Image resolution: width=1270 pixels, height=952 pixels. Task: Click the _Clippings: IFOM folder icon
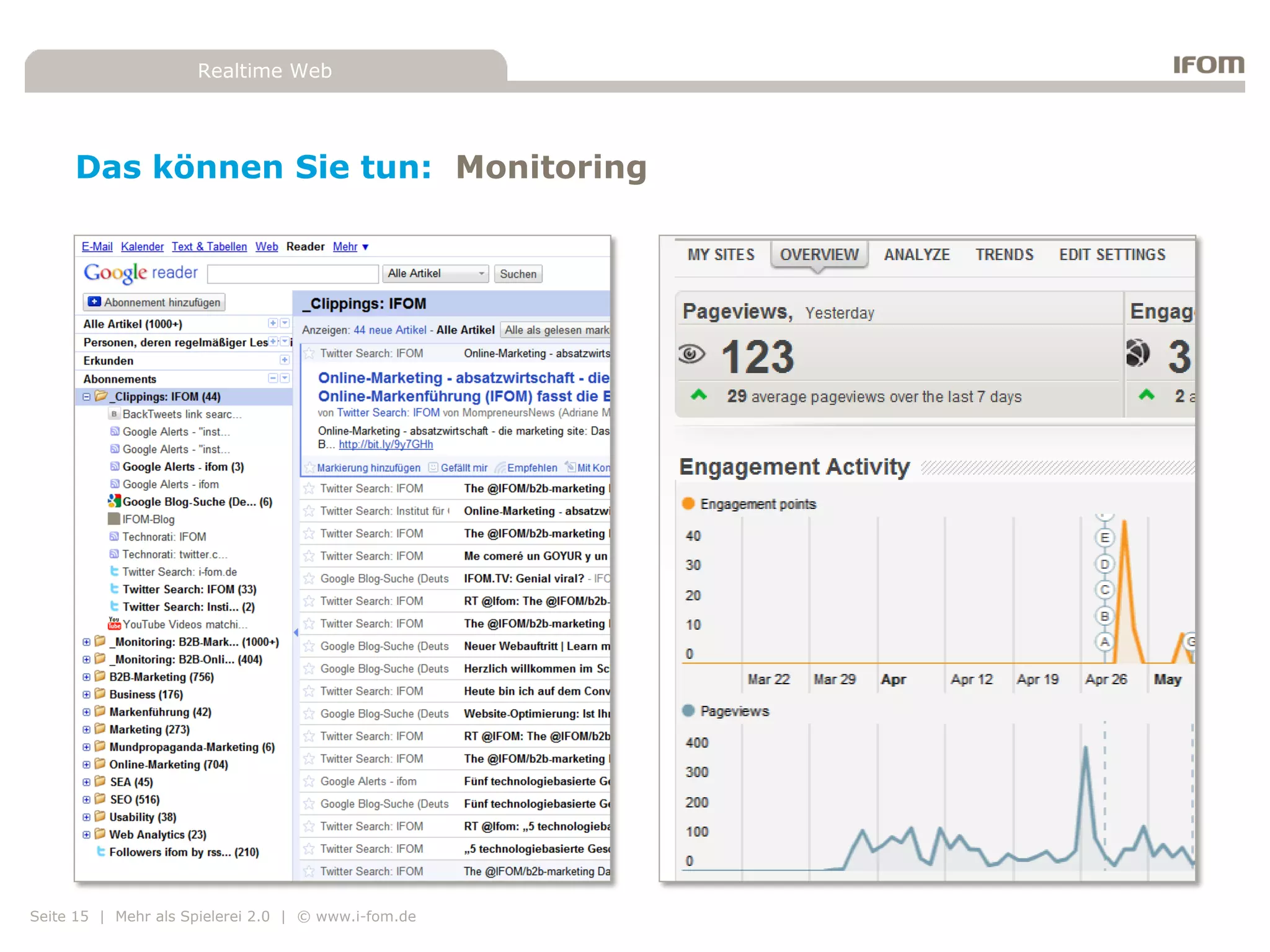tap(101, 397)
